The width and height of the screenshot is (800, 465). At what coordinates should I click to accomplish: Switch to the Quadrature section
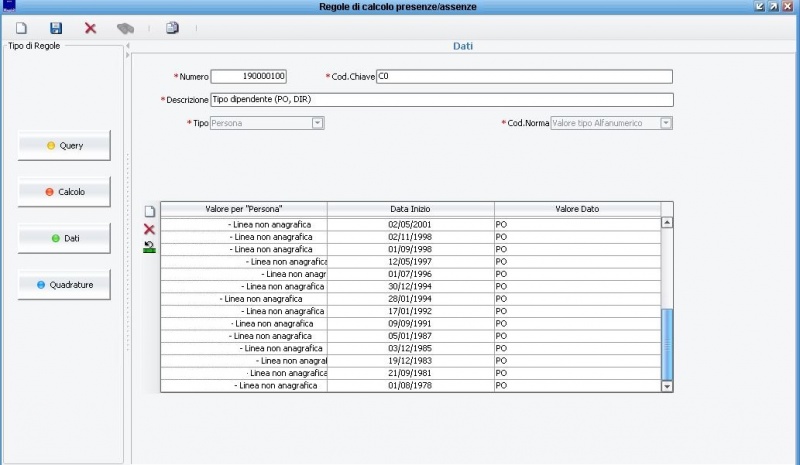(64, 285)
